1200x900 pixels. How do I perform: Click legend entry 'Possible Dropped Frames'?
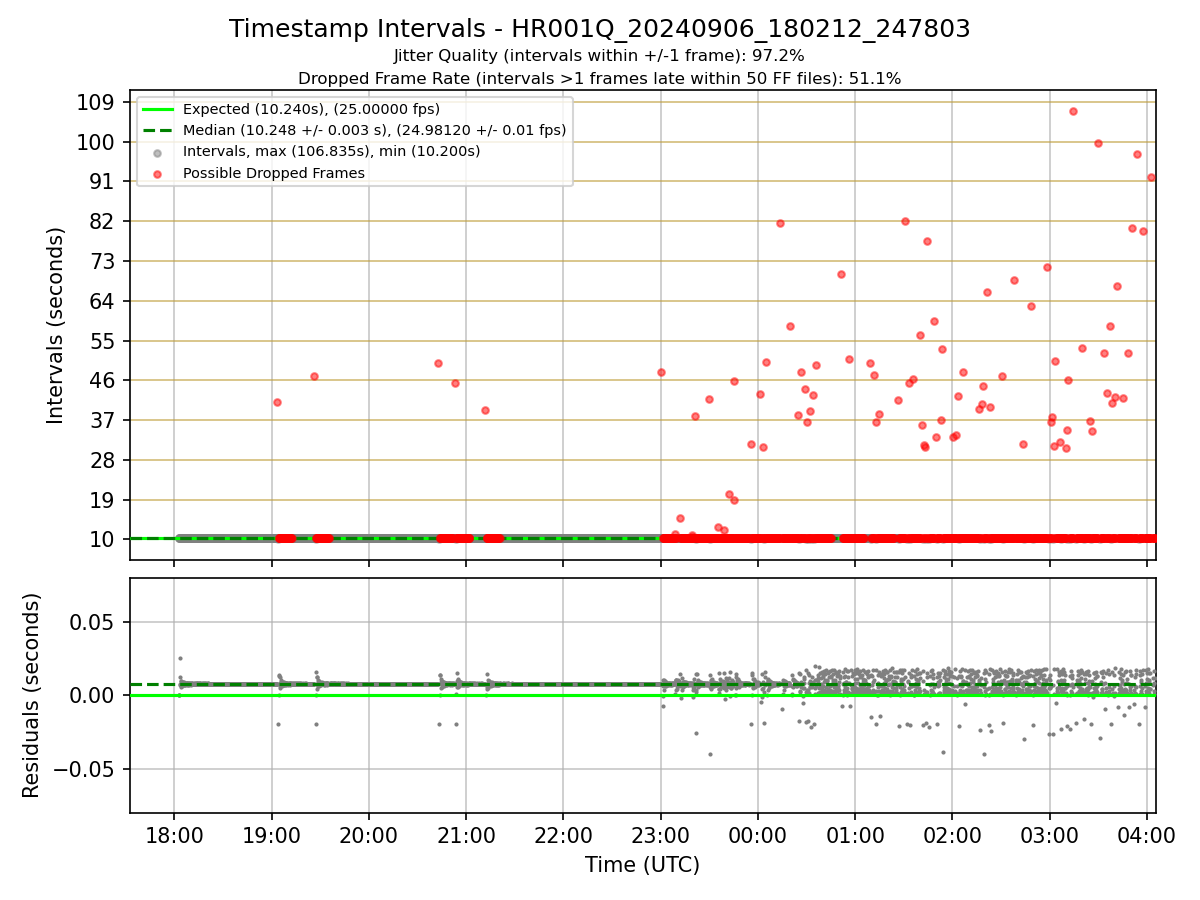tap(274, 173)
